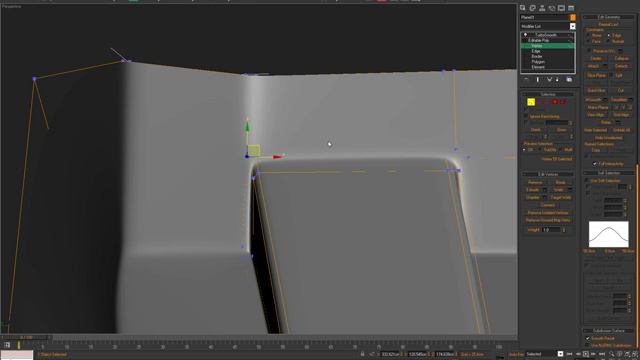Screen dimensions: 640x360
Task: Select the yellow Vertex selection icon
Action: click(531, 102)
